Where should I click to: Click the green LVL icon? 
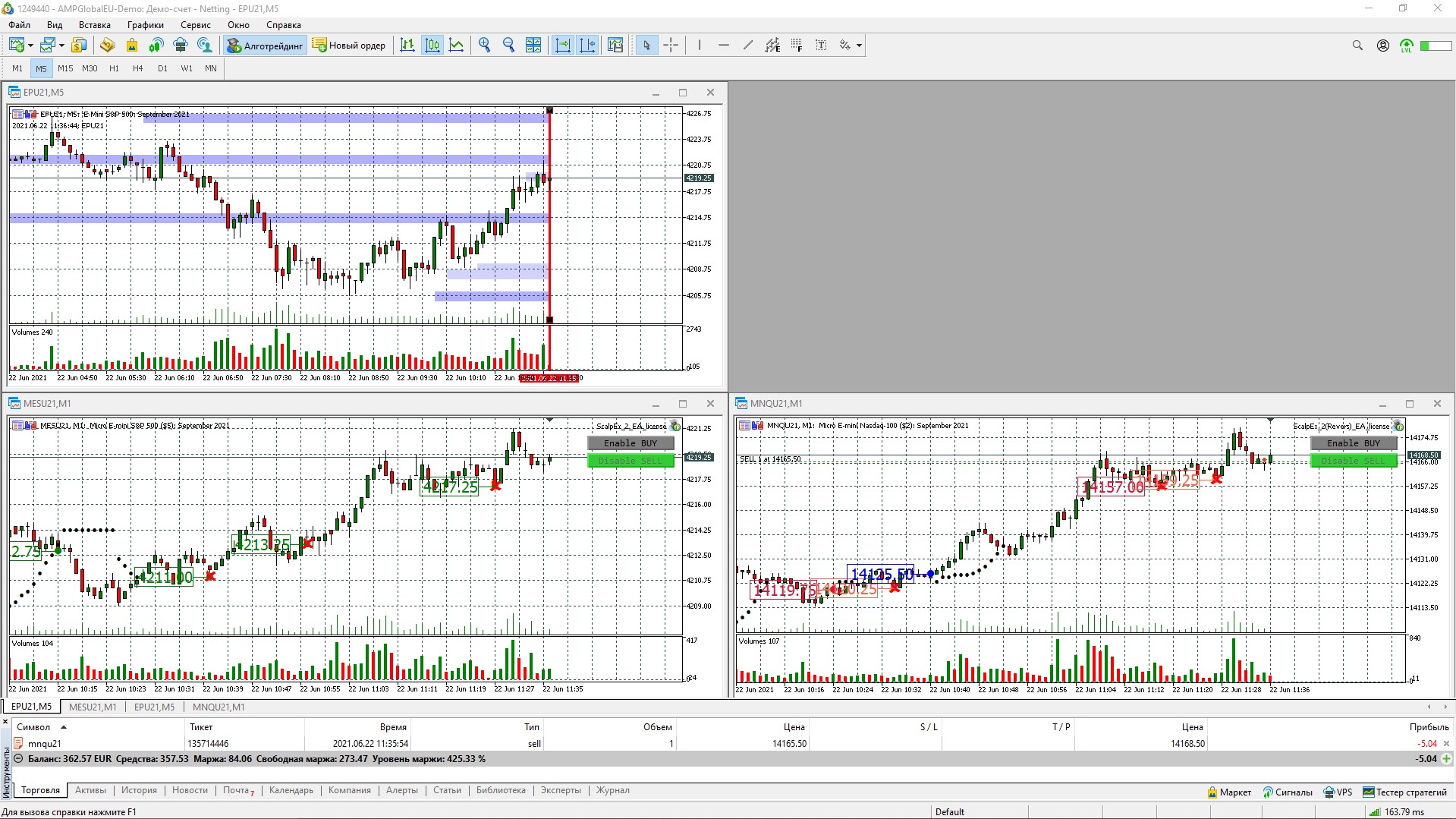coord(1407,46)
